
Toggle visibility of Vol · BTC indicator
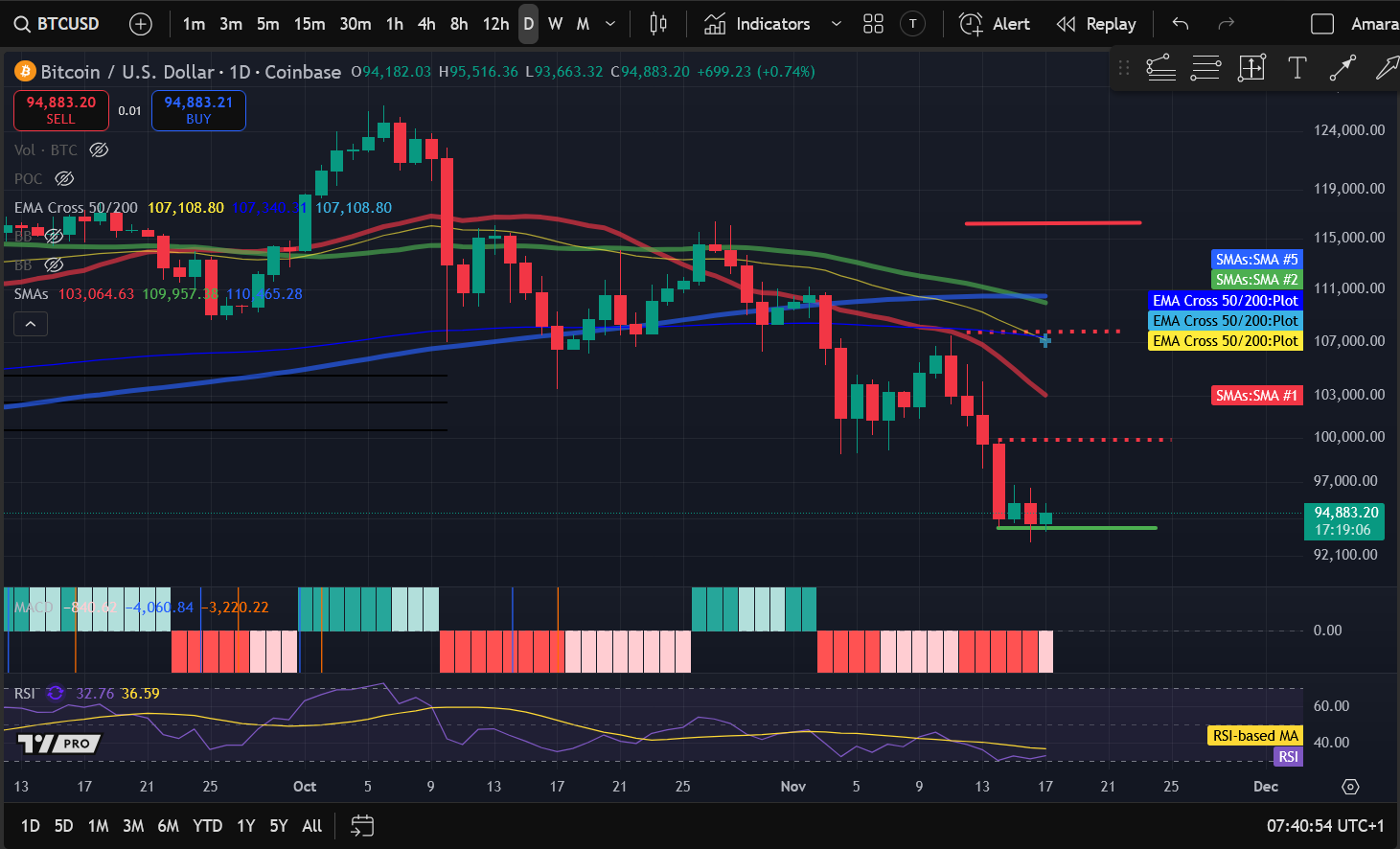click(99, 149)
